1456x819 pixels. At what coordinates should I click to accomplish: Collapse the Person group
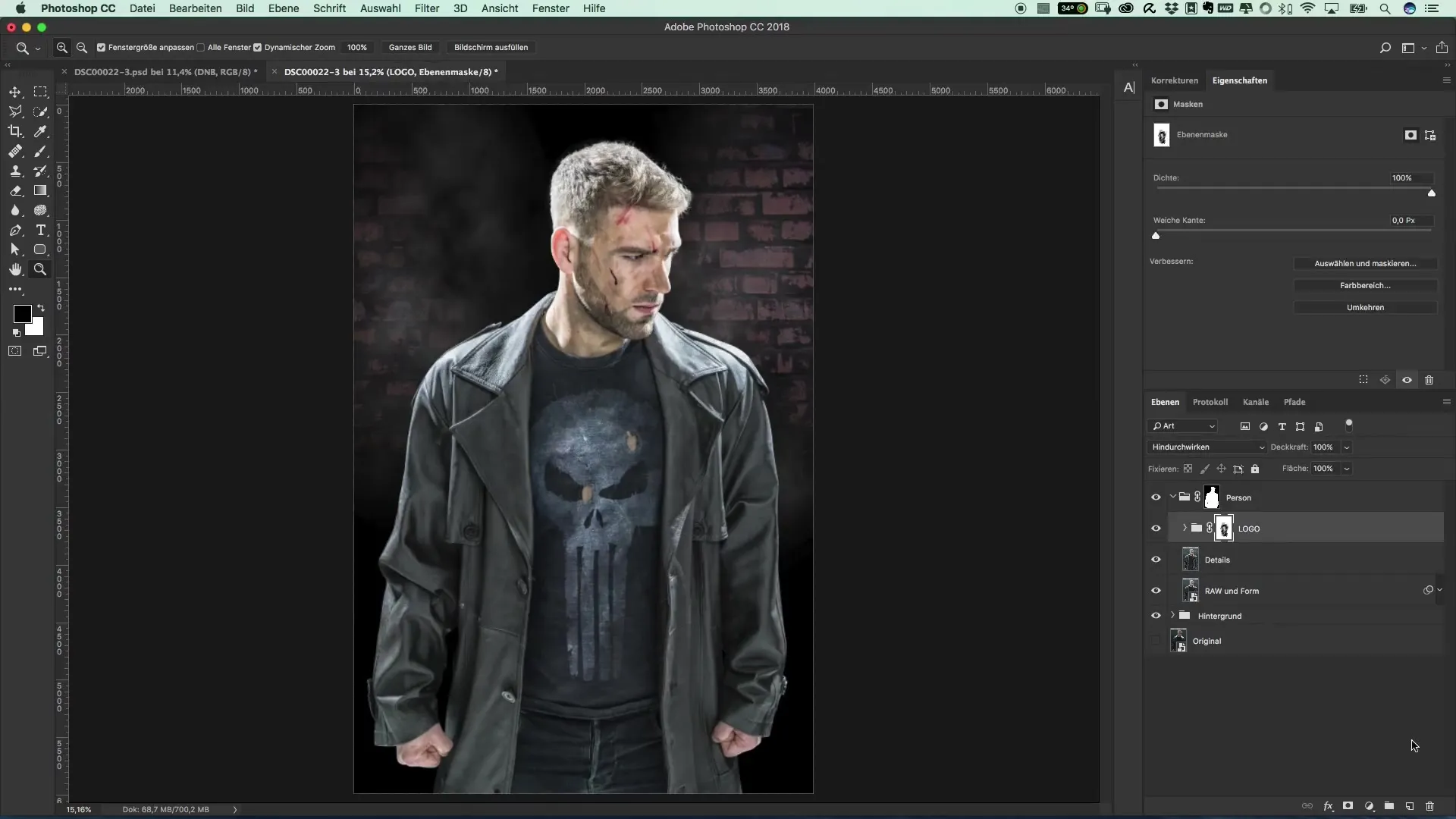pos(1172,497)
